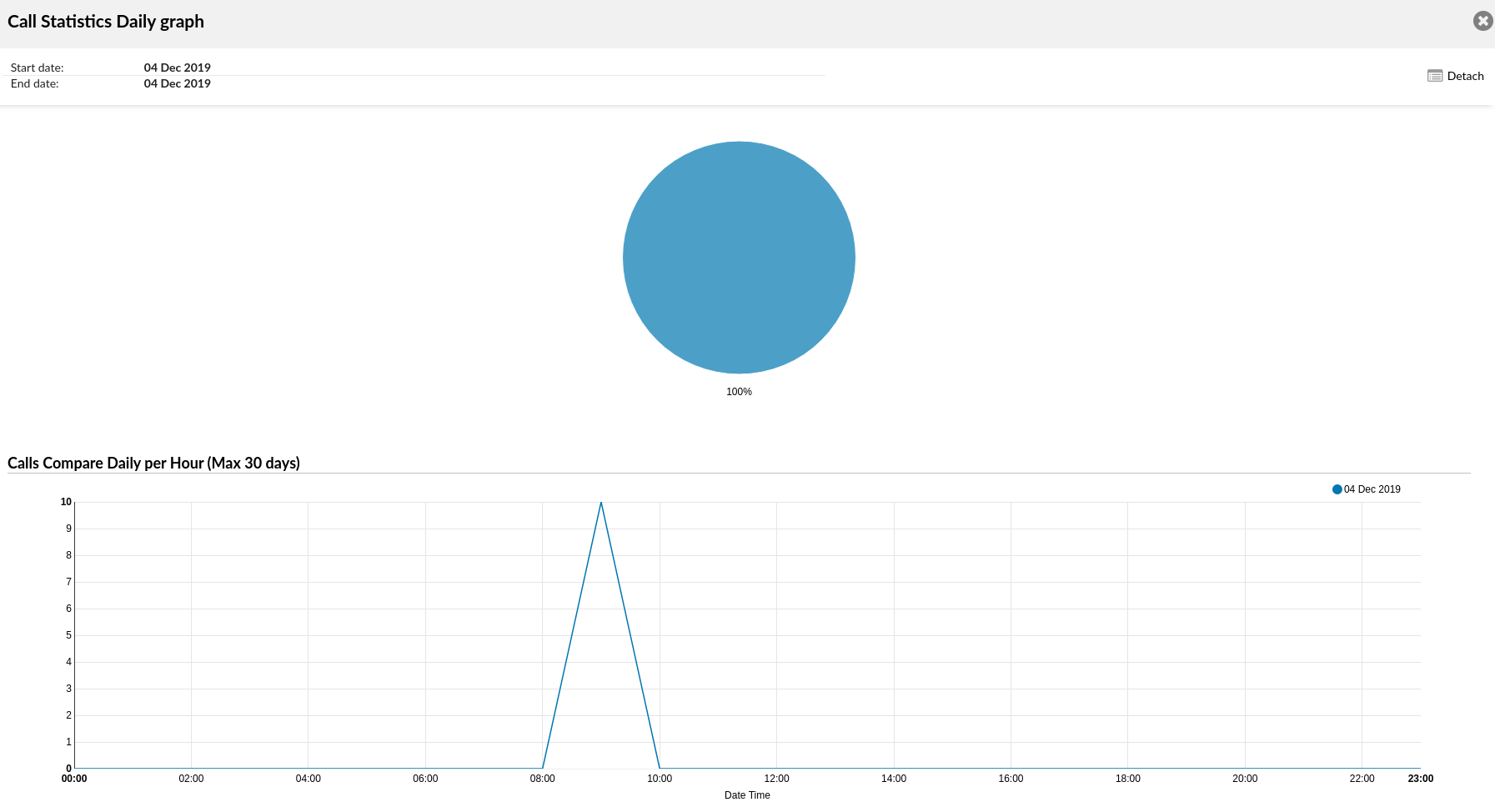1495x812 pixels.
Task: Click the line graph peak at value 10
Action: (601, 503)
